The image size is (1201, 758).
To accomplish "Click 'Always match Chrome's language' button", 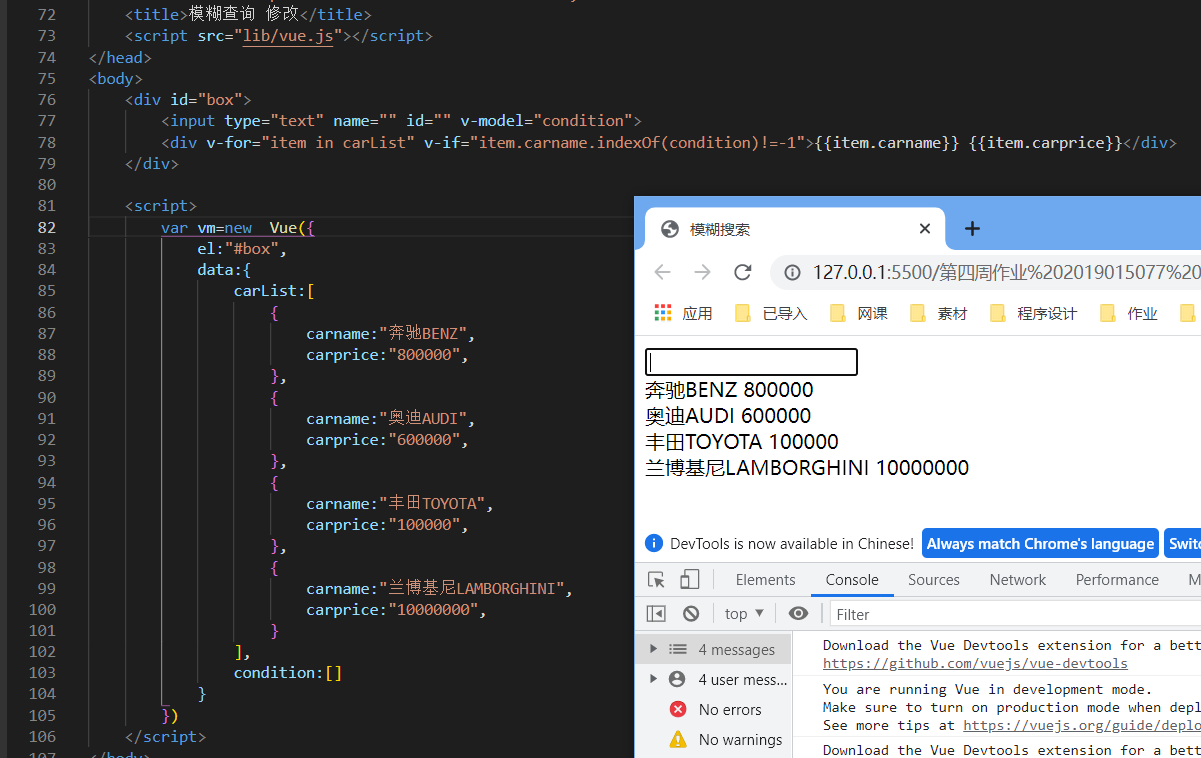I will (1040, 544).
